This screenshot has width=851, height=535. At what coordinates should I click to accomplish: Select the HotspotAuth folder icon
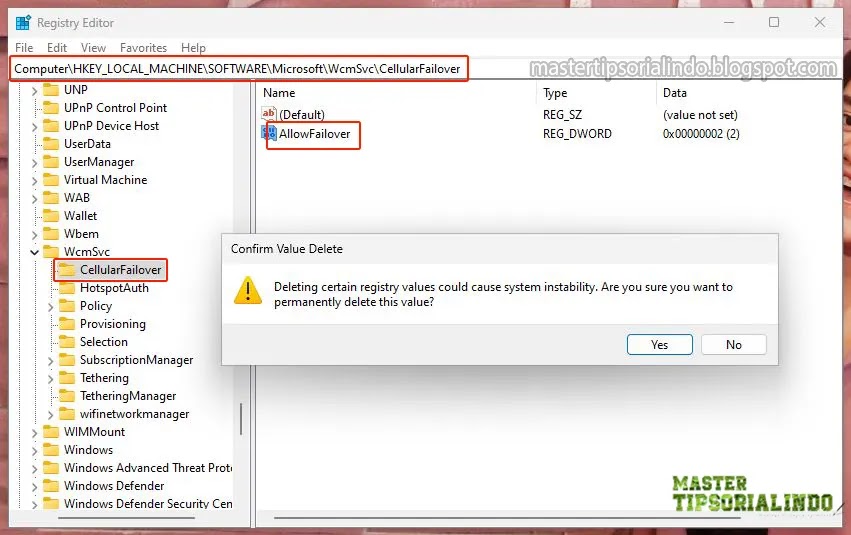pyautogui.click(x=67, y=288)
